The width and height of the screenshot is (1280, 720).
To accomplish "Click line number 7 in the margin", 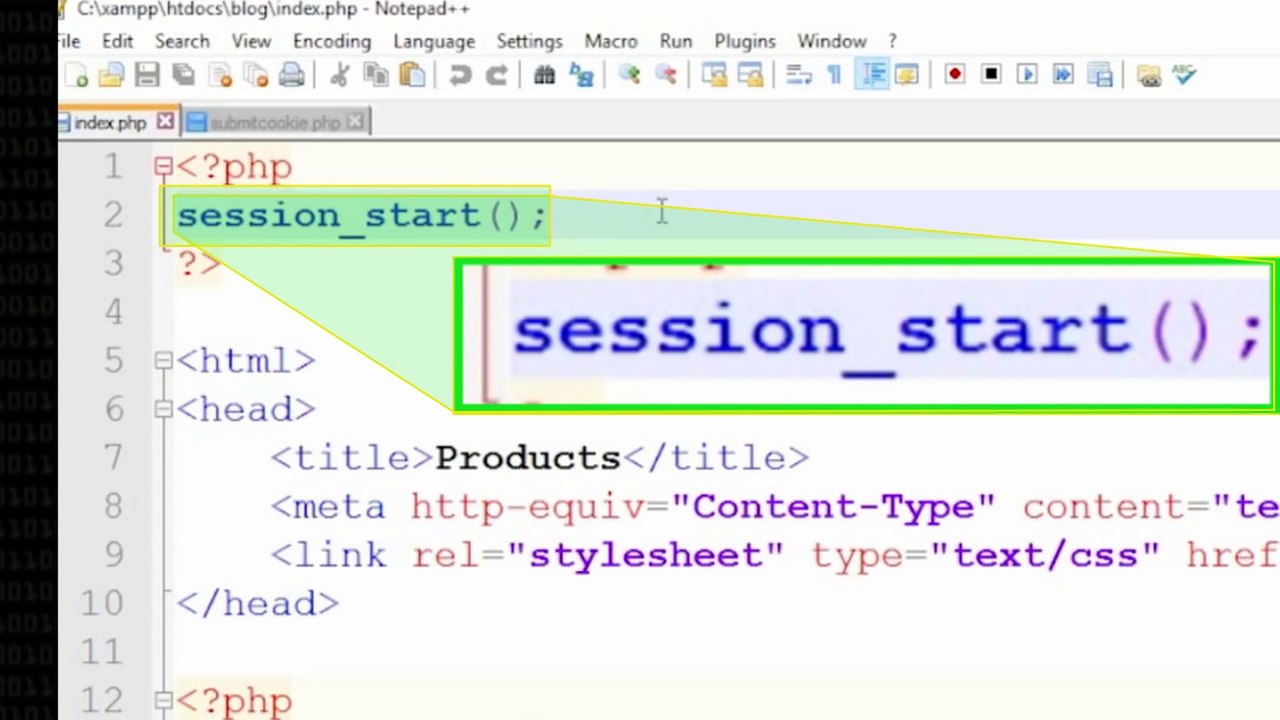I will point(113,458).
